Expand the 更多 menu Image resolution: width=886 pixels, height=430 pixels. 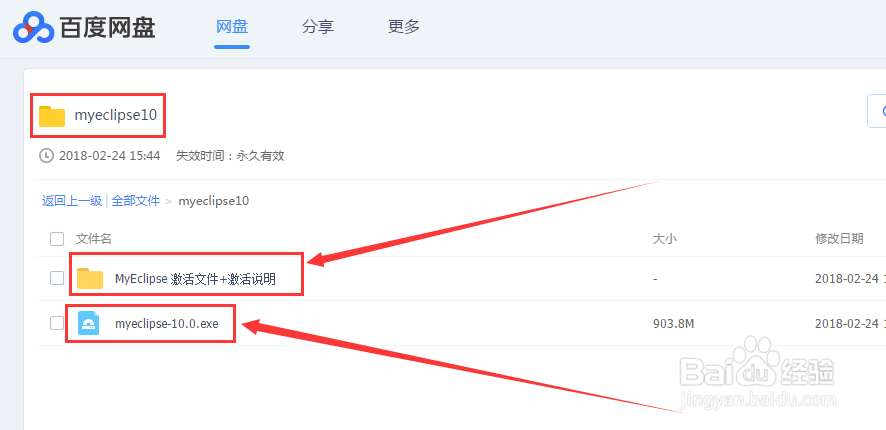coord(403,27)
